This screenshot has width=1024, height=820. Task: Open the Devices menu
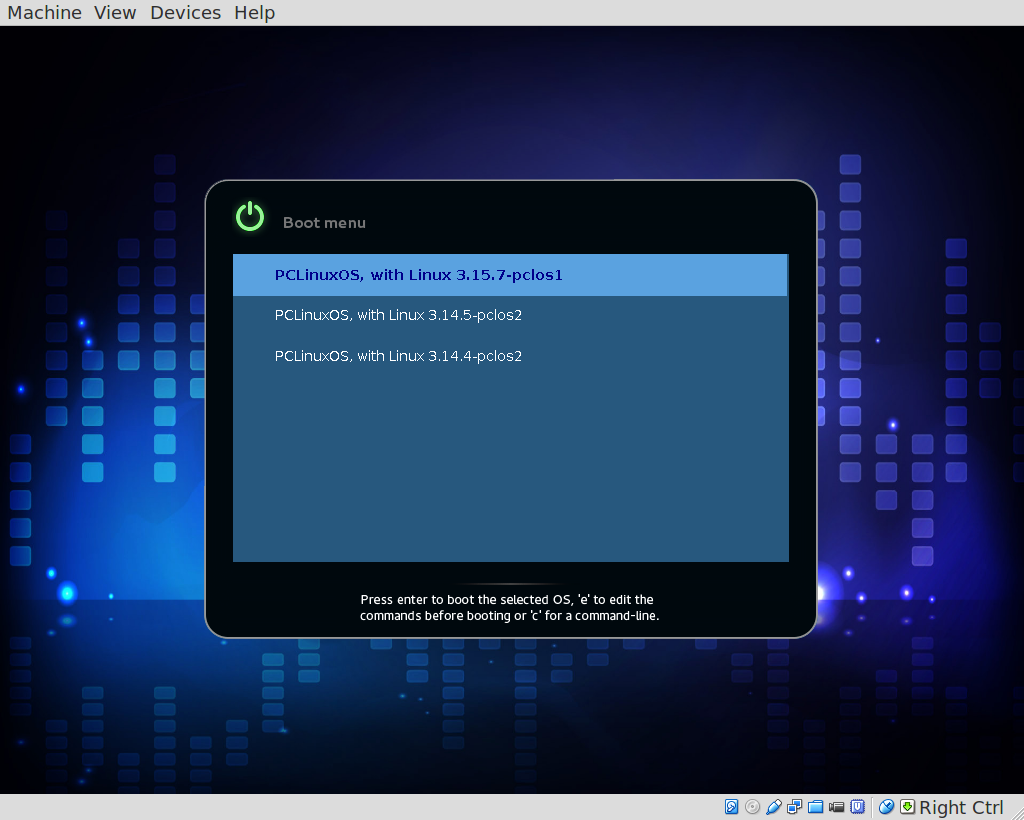point(185,12)
